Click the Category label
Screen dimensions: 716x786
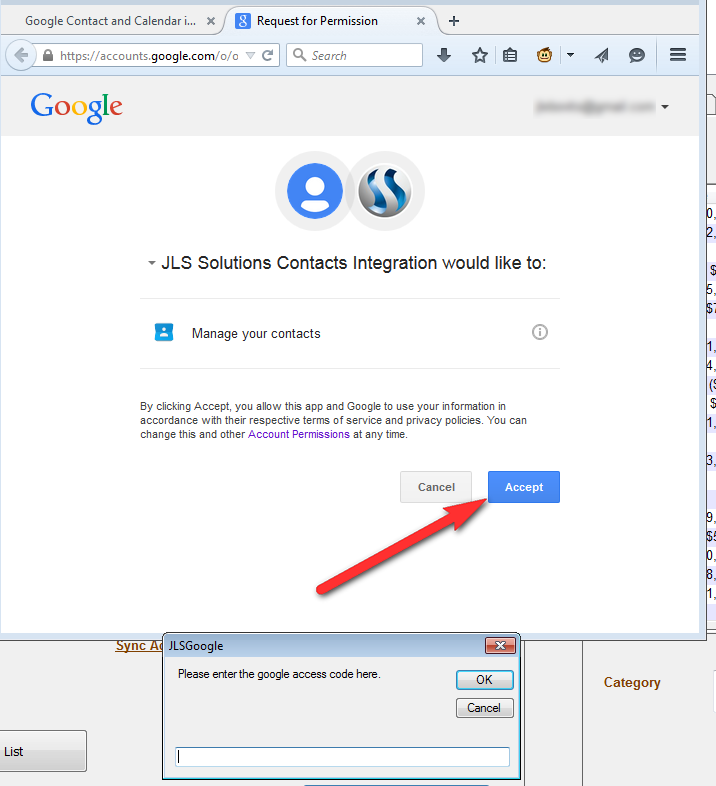tap(632, 682)
